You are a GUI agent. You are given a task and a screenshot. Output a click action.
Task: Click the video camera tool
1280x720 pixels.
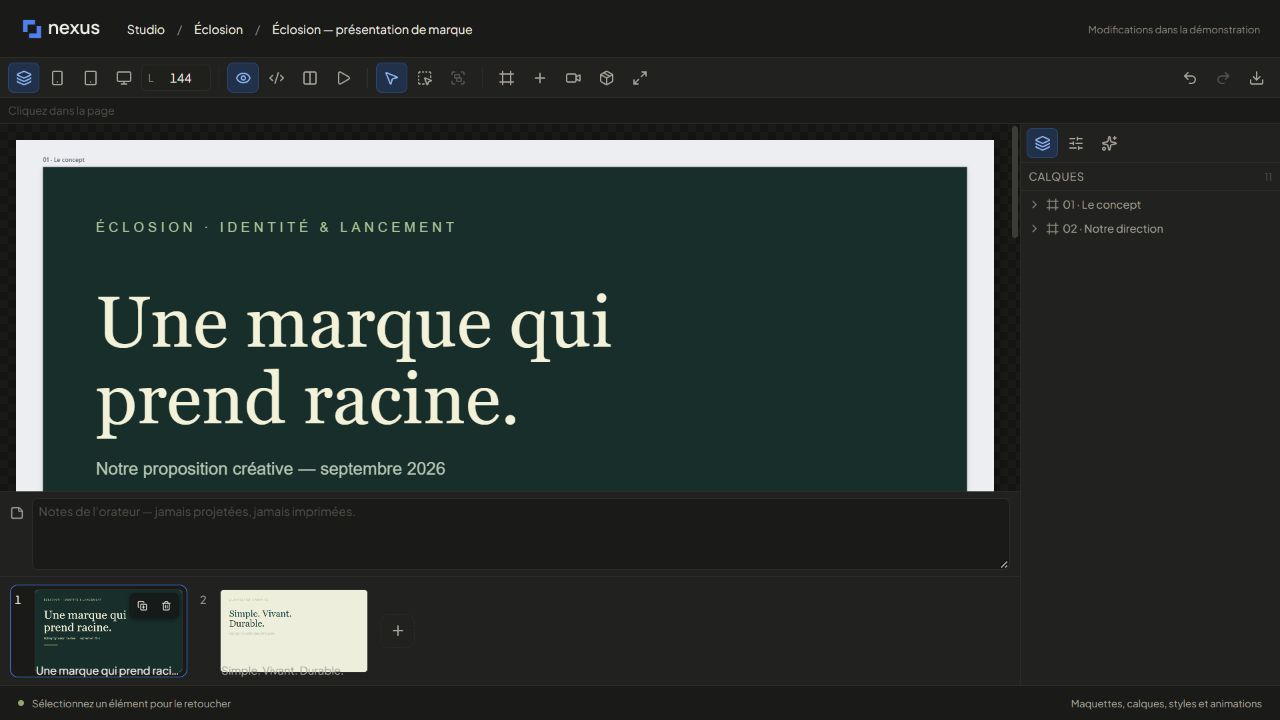click(573, 78)
